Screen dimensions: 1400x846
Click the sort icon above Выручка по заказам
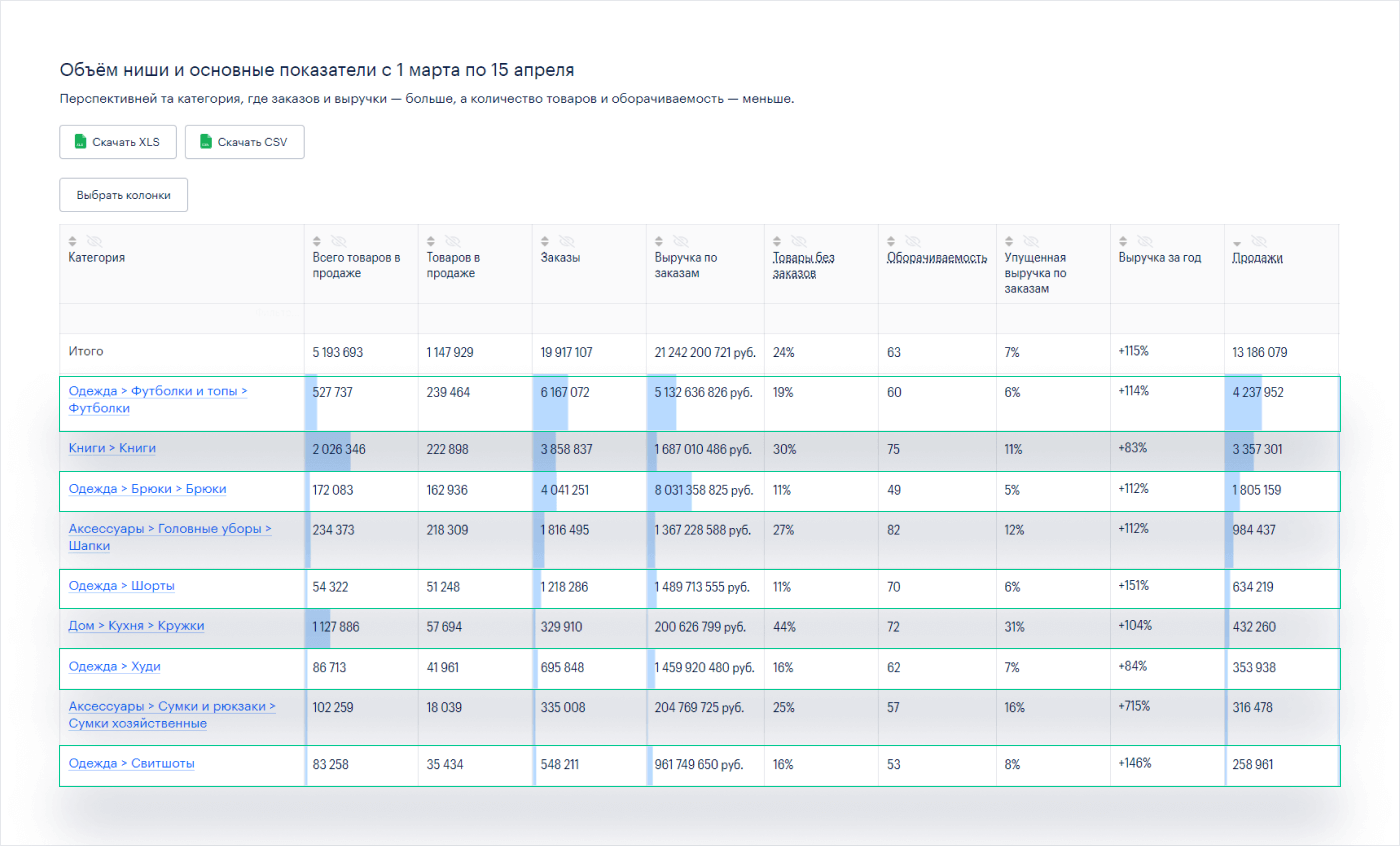659,240
